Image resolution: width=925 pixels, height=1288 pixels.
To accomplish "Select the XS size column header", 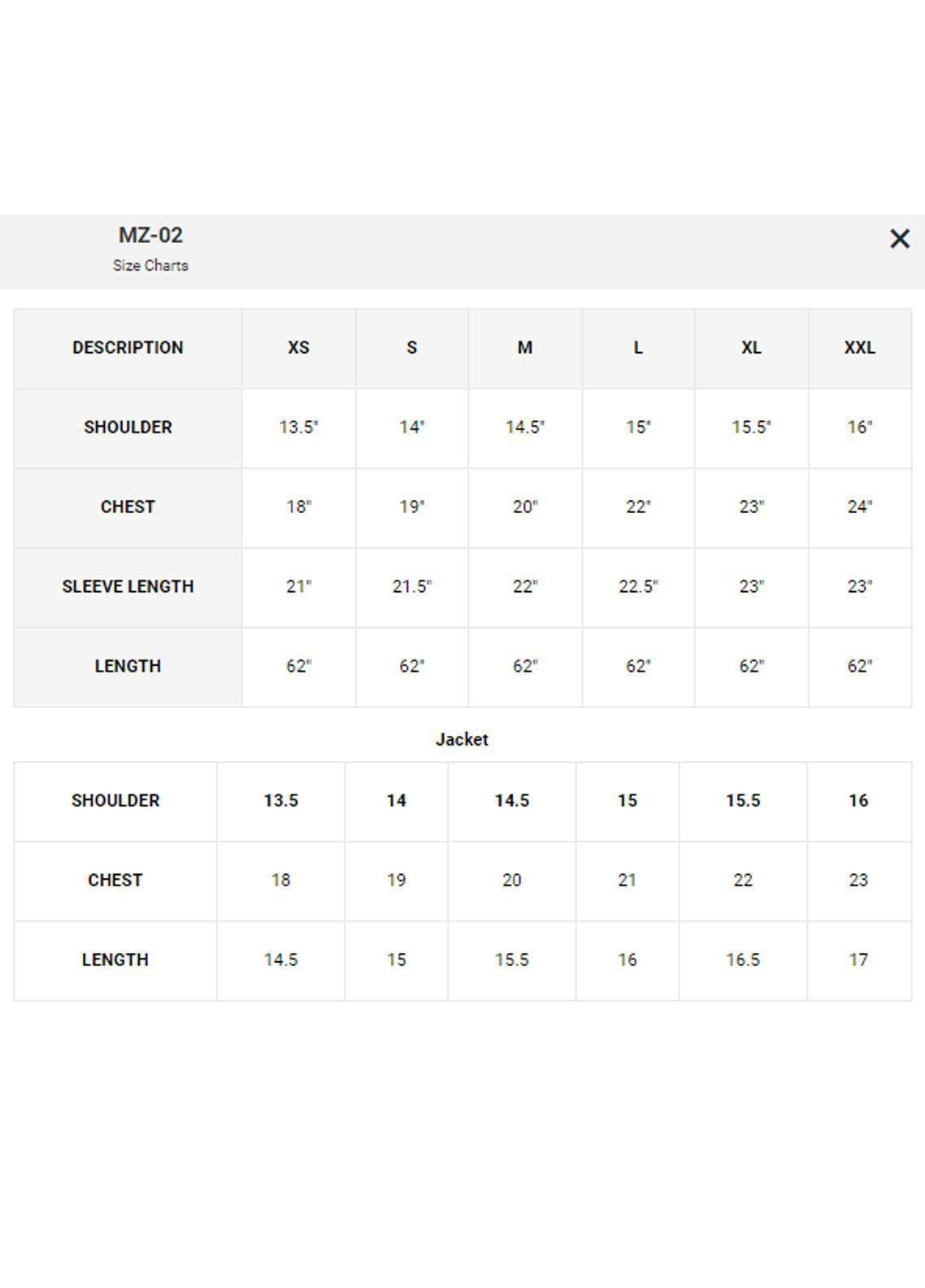I will (x=298, y=348).
